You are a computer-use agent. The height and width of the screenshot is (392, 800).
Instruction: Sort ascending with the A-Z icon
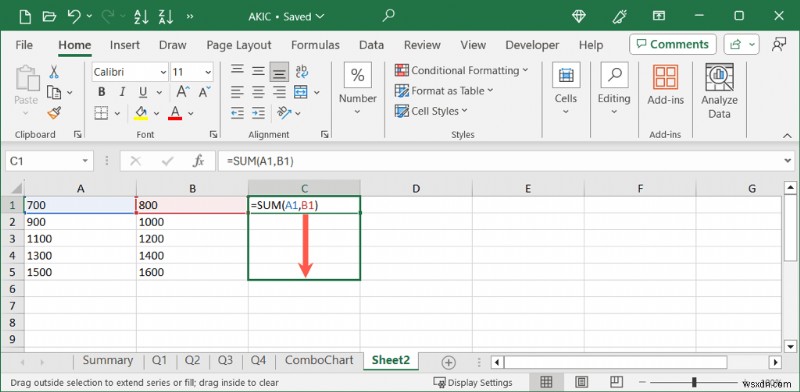click(x=141, y=16)
